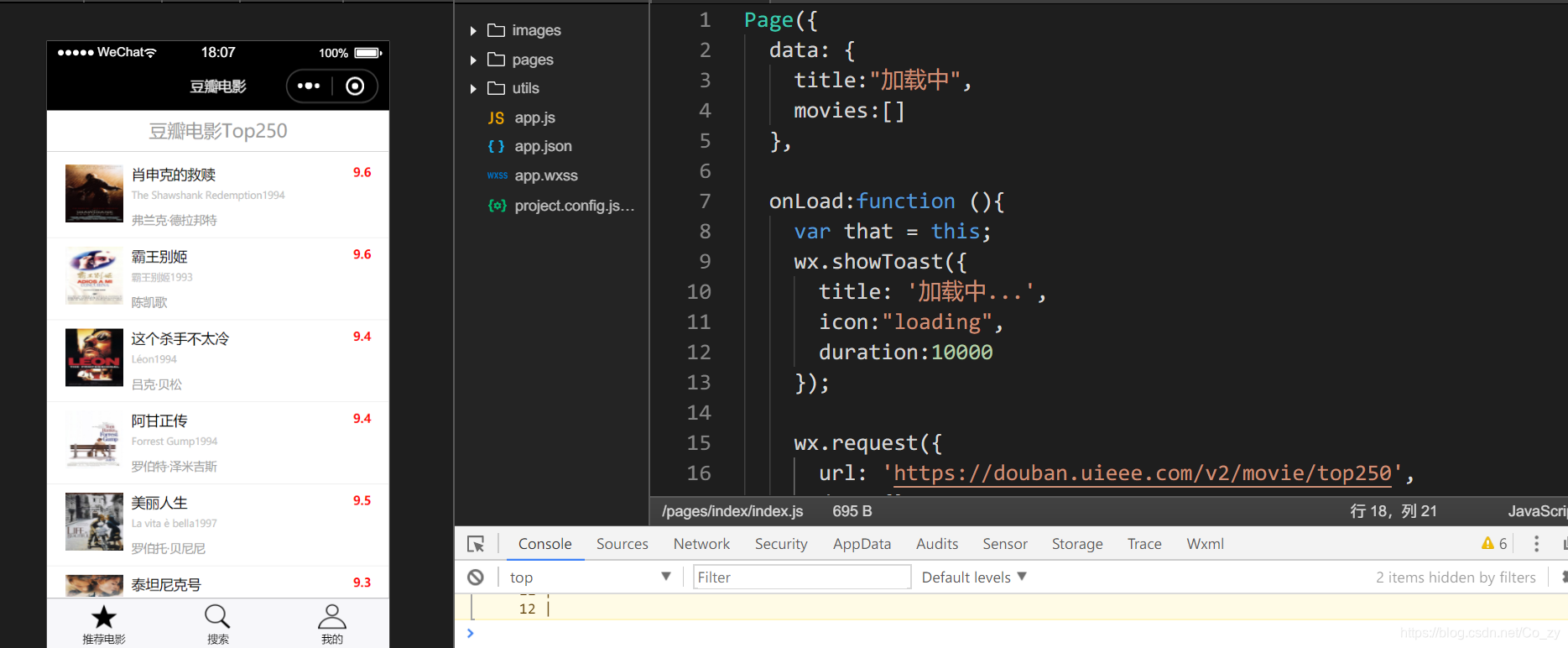This screenshot has height=648, width=1568.
Task: Expand the images folder
Action: coord(473,31)
